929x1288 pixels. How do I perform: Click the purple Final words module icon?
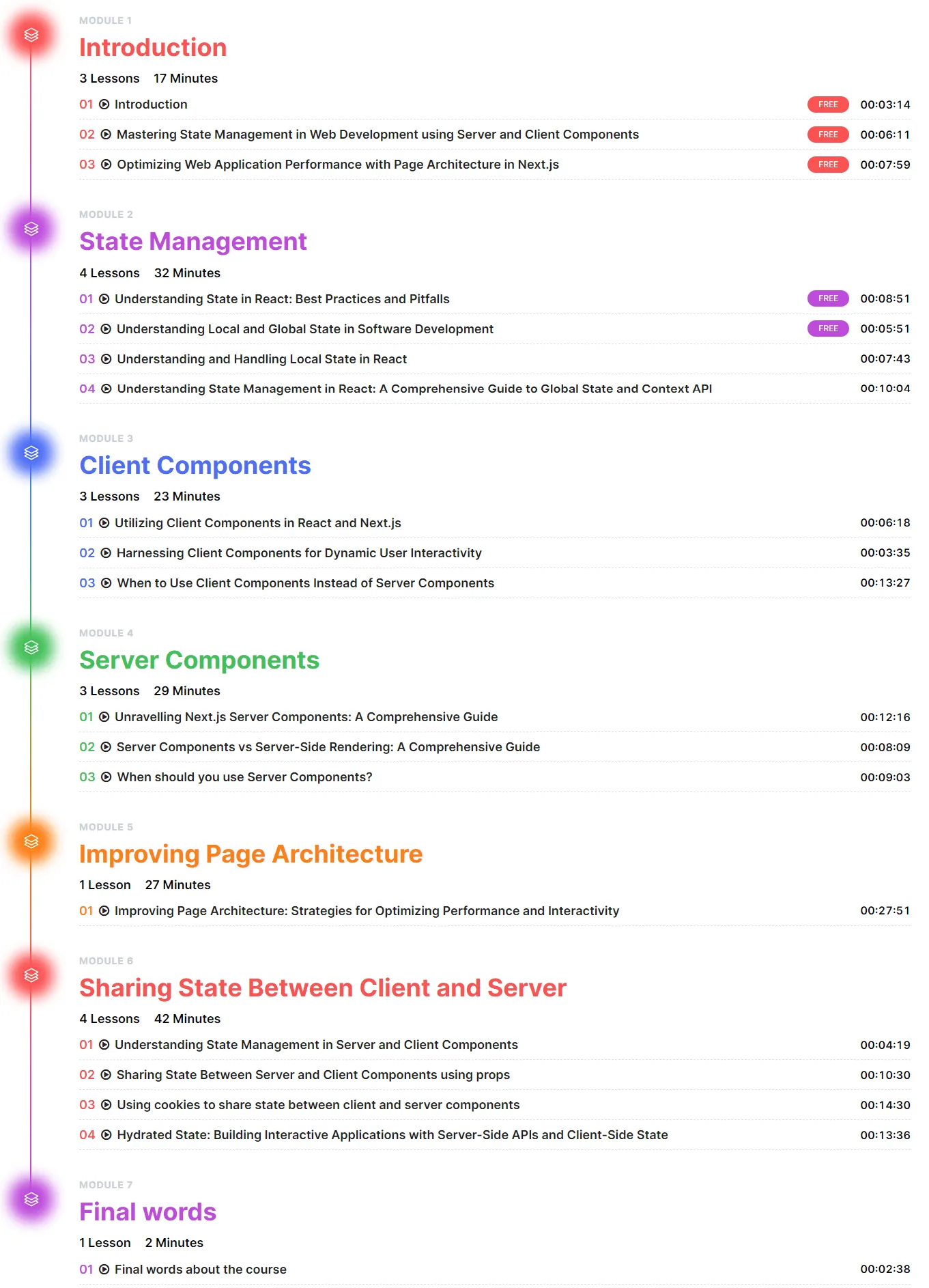click(x=31, y=1199)
